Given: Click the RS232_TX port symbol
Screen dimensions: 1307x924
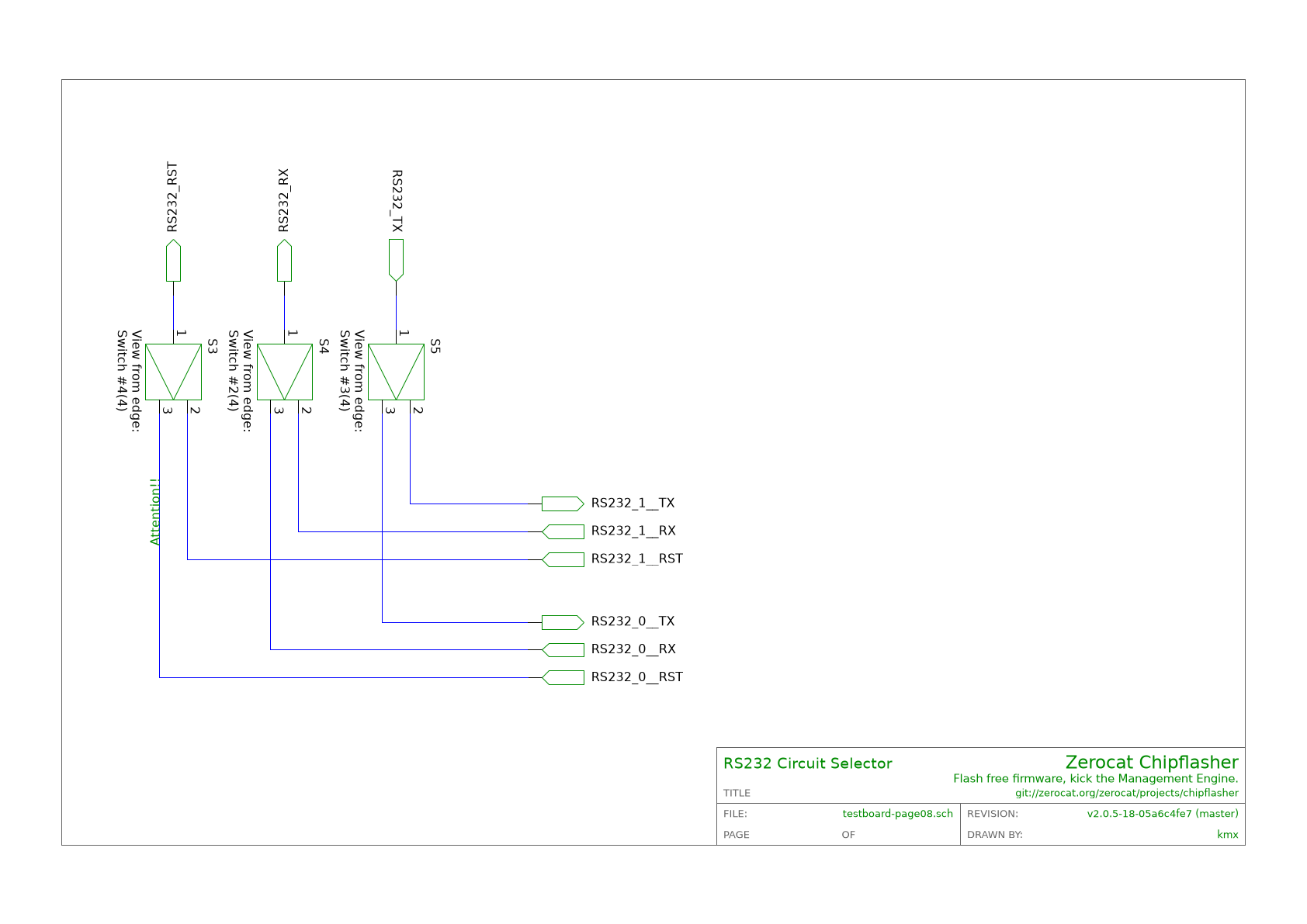Looking at the screenshot, I should [x=396, y=261].
